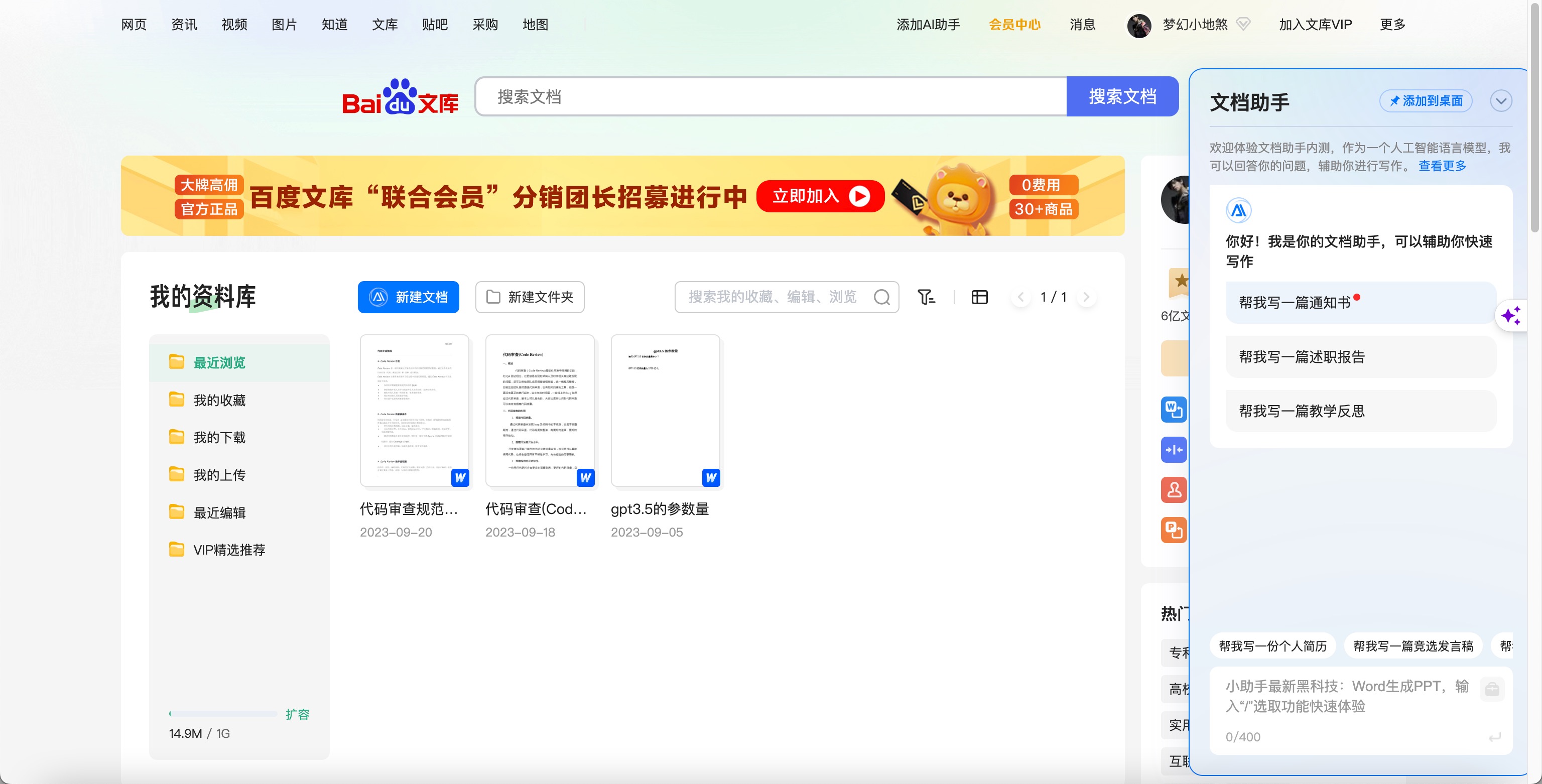Go to previous page arrow

(1020, 297)
